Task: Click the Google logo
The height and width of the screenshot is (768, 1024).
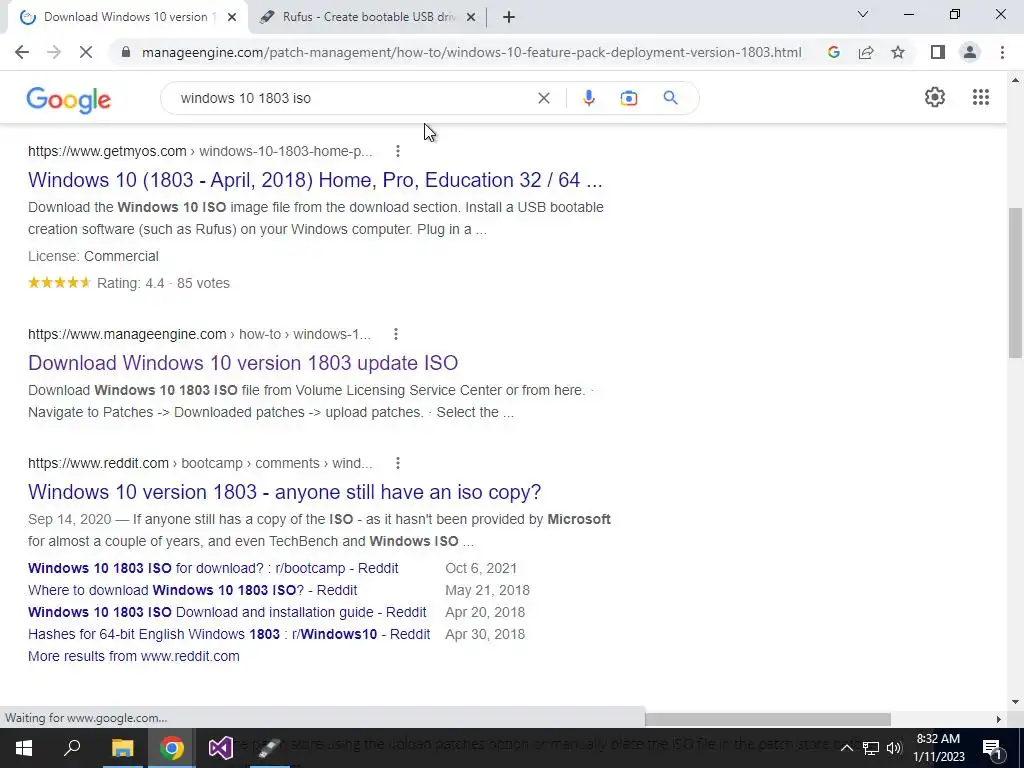Action: (69, 99)
